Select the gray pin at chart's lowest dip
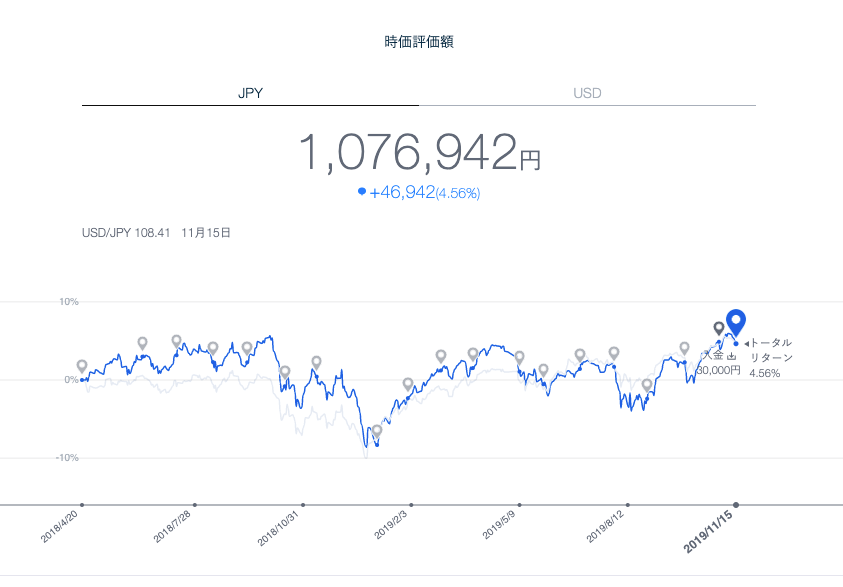843x587 pixels. pos(376,431)
